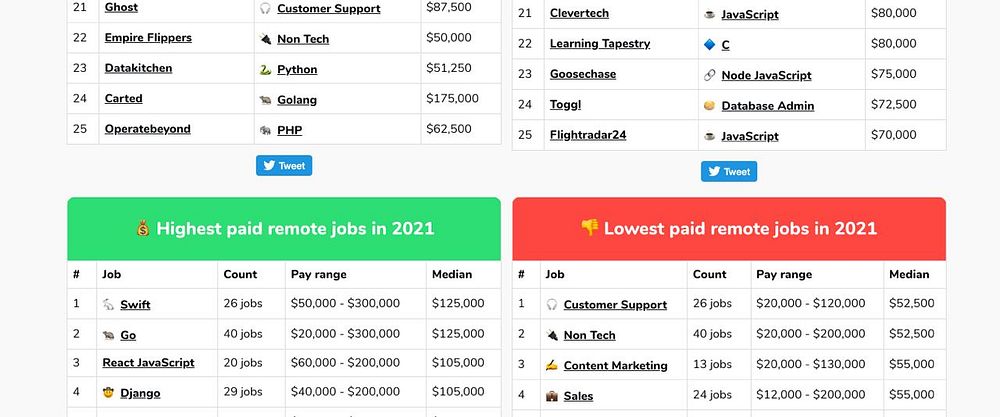1000x417 pixels.
Task: Click the chain link icon beside Node JavaScript
Action: [709, 75]
